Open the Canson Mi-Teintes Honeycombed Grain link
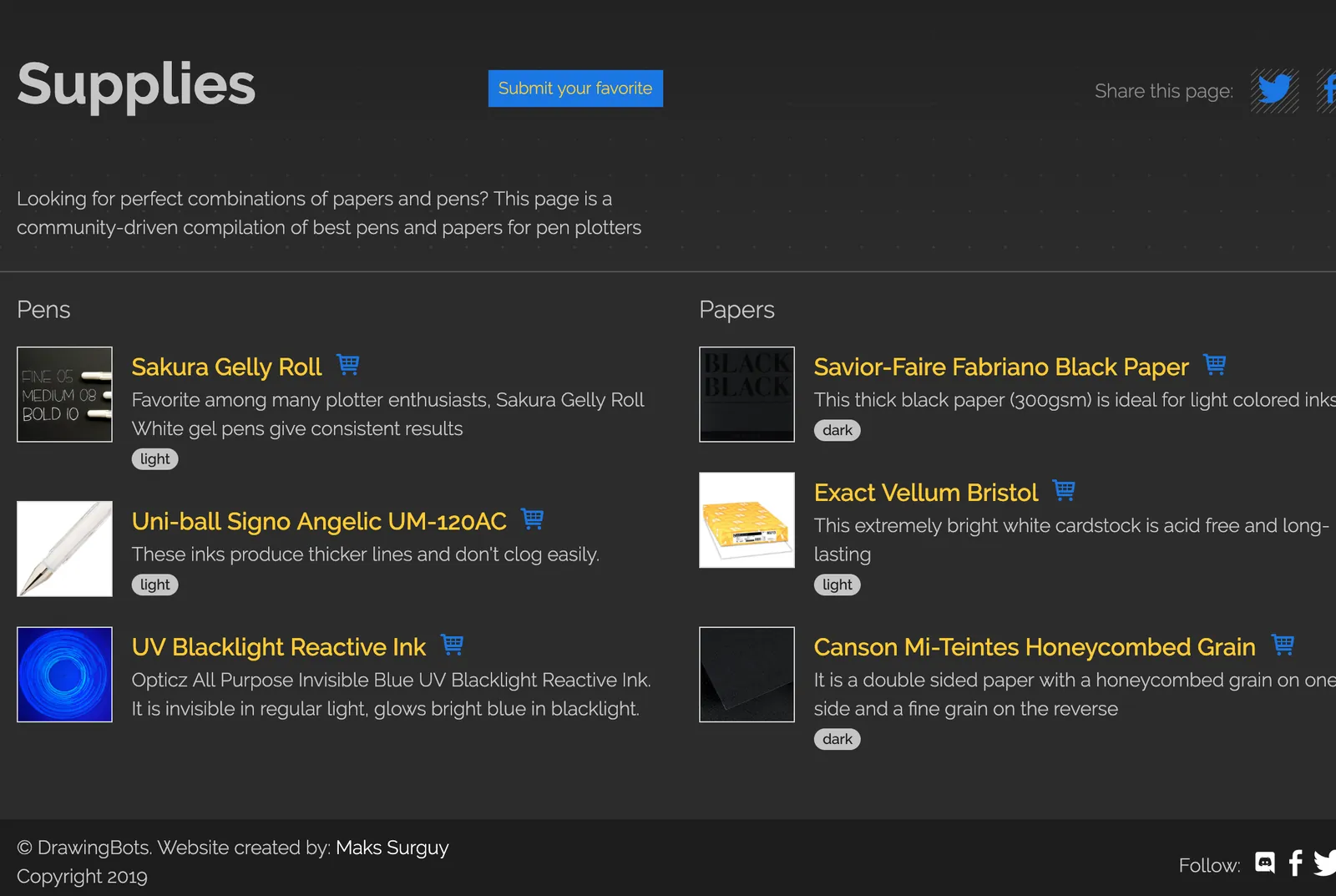This screenshot has height=896, width=1336. [x=1035, y=647]
